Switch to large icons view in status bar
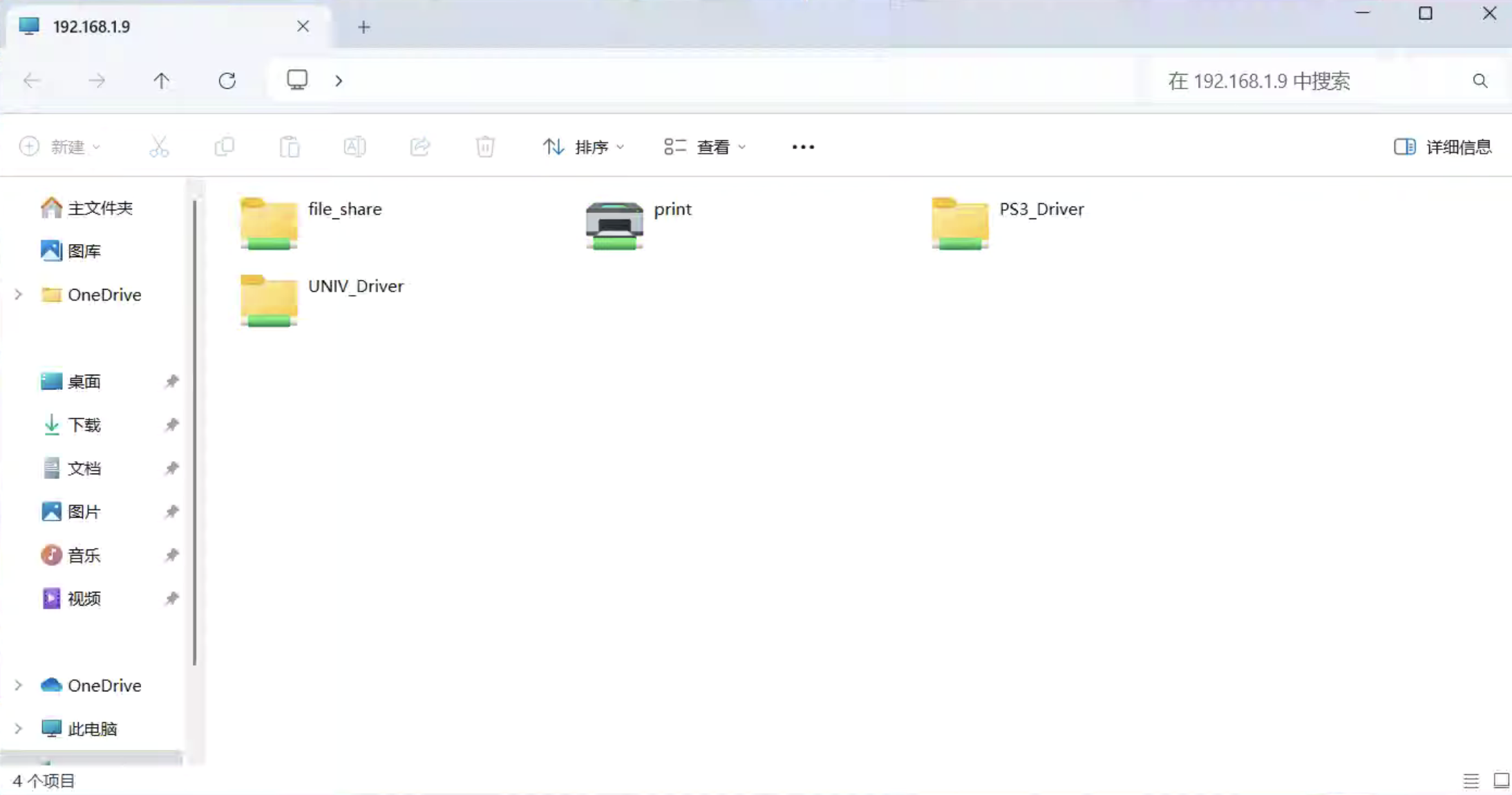 pyautogui.click(x=1501, y=781)
